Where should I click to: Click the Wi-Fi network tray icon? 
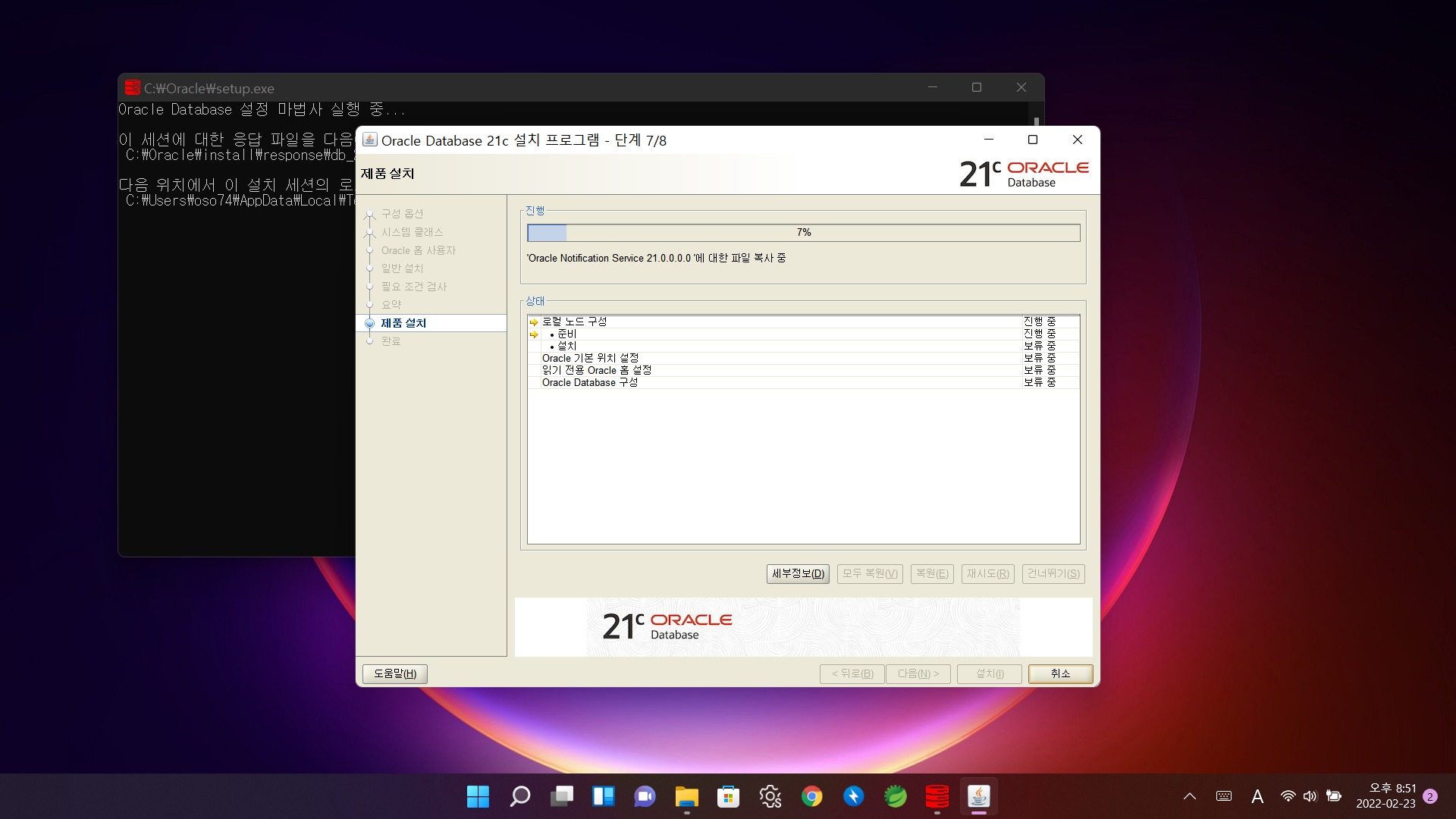click(x=1288, y=796)
